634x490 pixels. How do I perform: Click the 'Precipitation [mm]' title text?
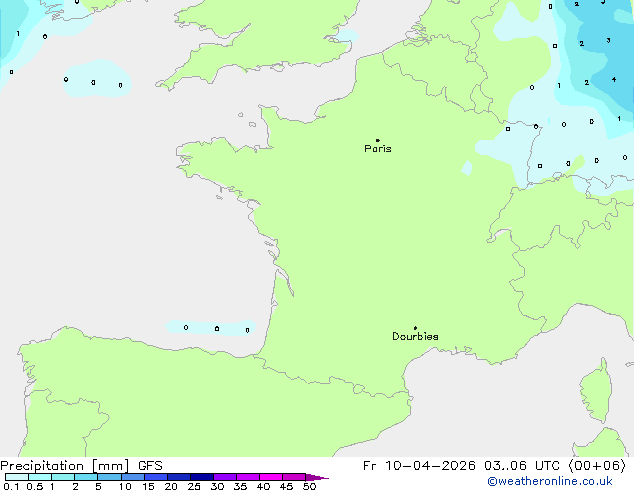(65, 466)
